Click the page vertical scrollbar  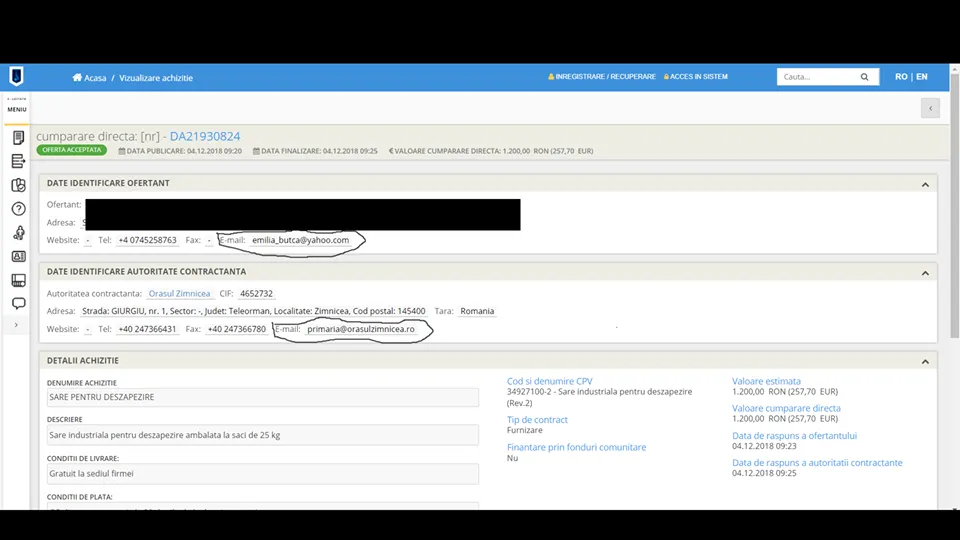point(954,206)
